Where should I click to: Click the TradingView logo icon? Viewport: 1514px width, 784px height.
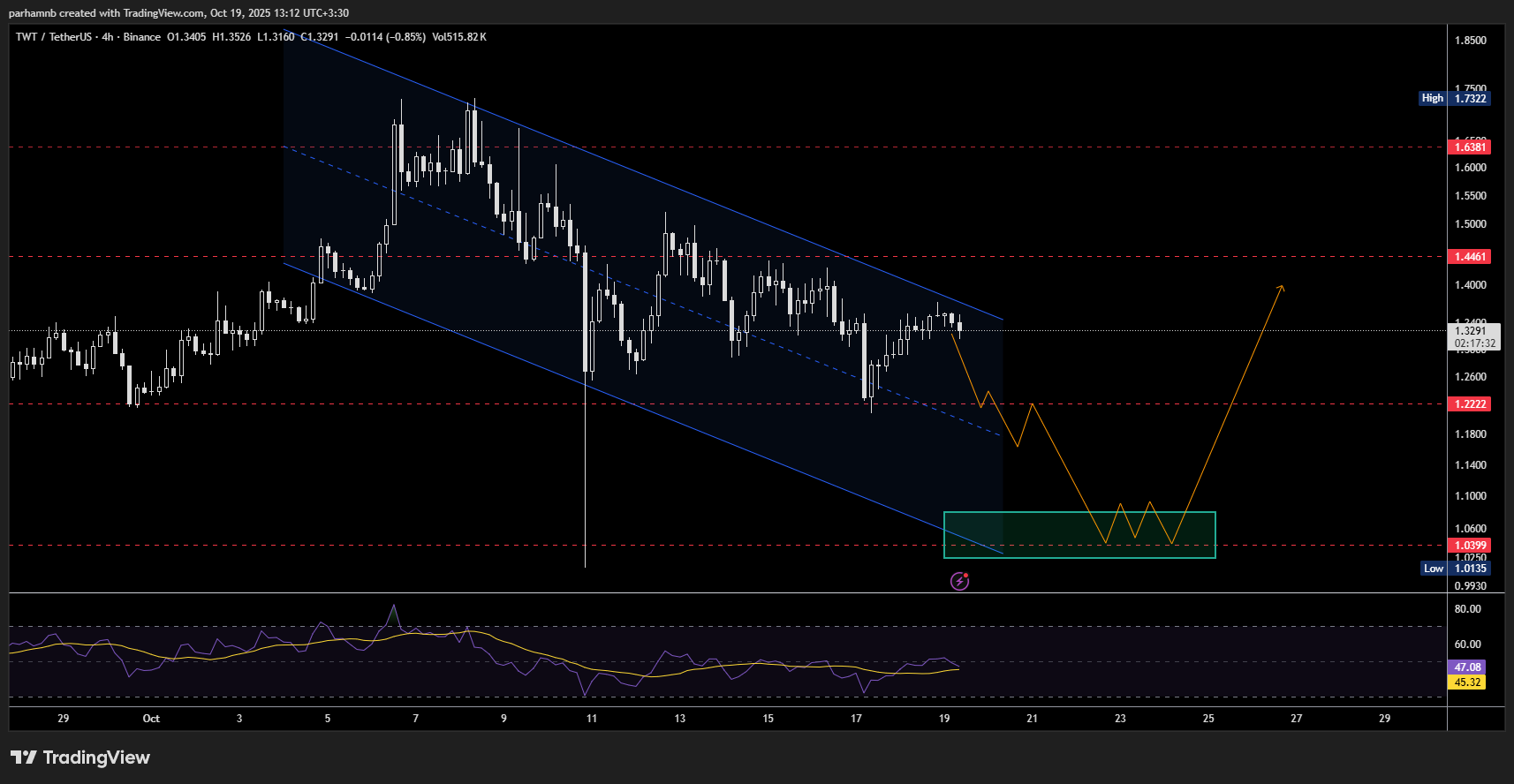[24, 758]
